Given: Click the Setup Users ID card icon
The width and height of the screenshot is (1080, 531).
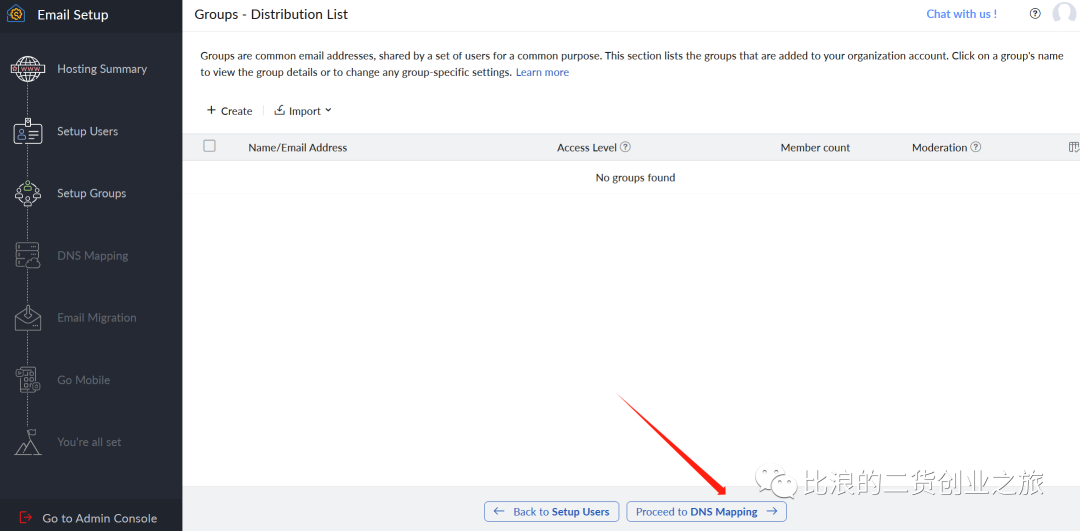Looking at the screenshot, I should point(27,132).
